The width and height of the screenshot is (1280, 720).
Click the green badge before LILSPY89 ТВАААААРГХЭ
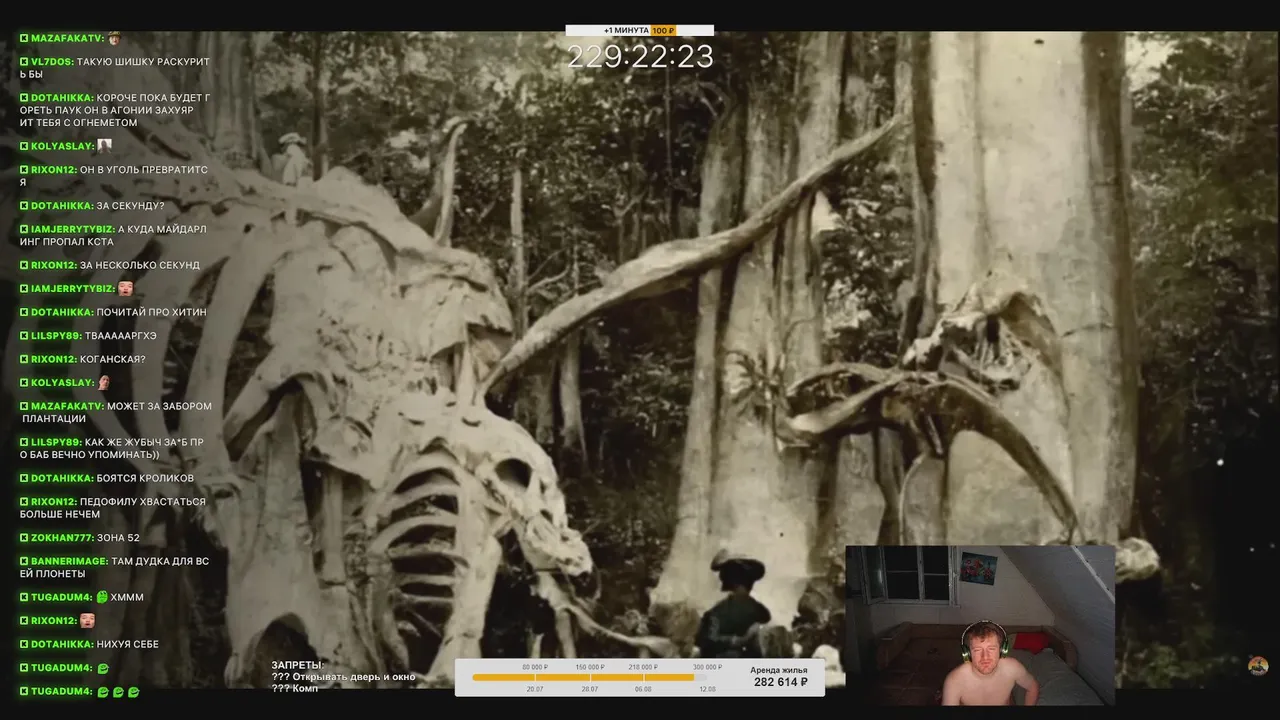(24, 336)
